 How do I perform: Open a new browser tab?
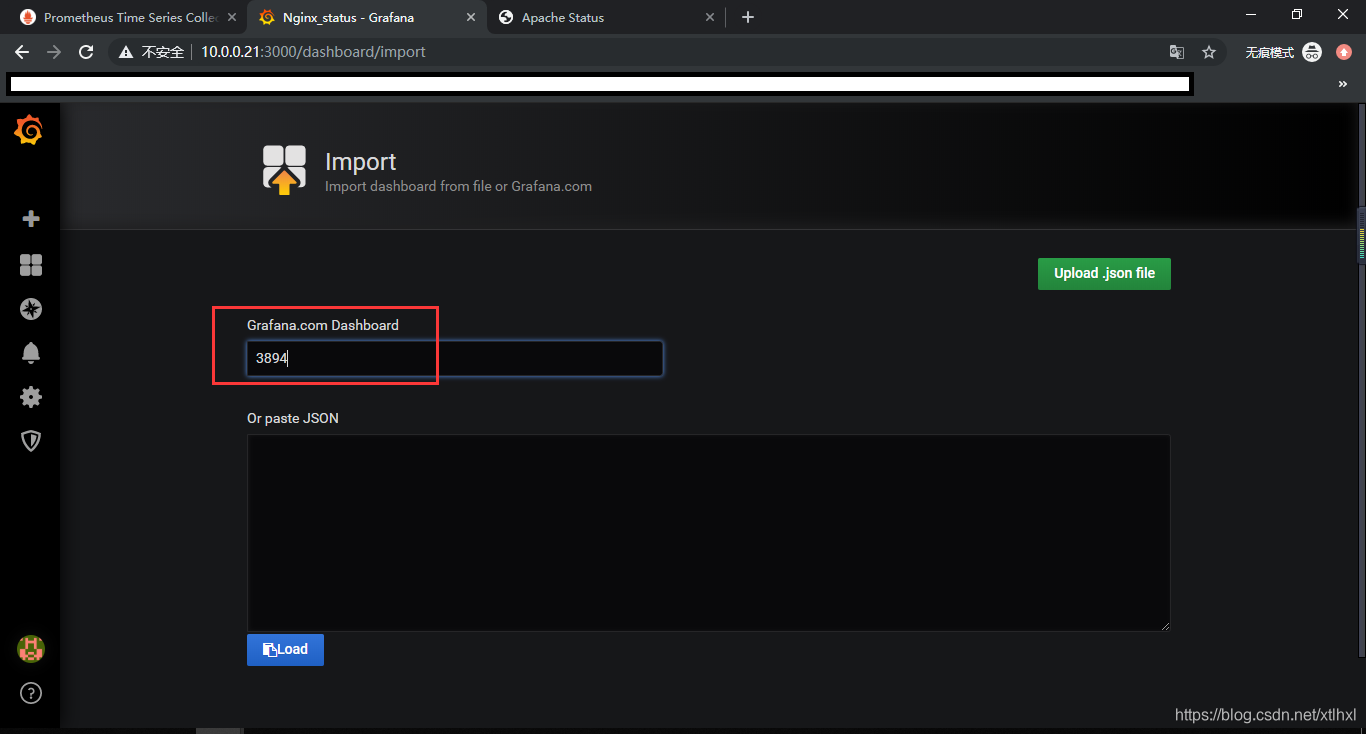(748, 17)
